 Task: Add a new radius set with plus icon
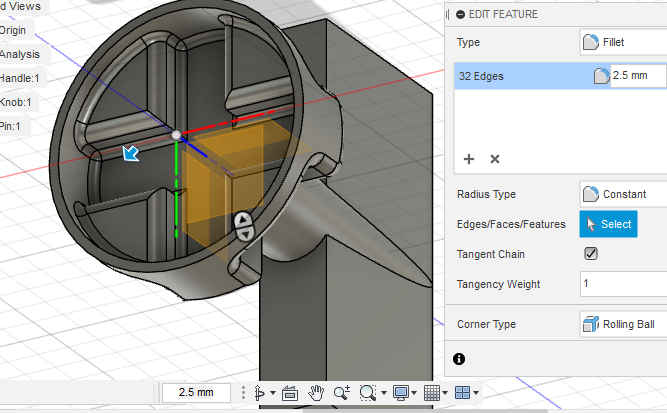(x=469, y=159)
